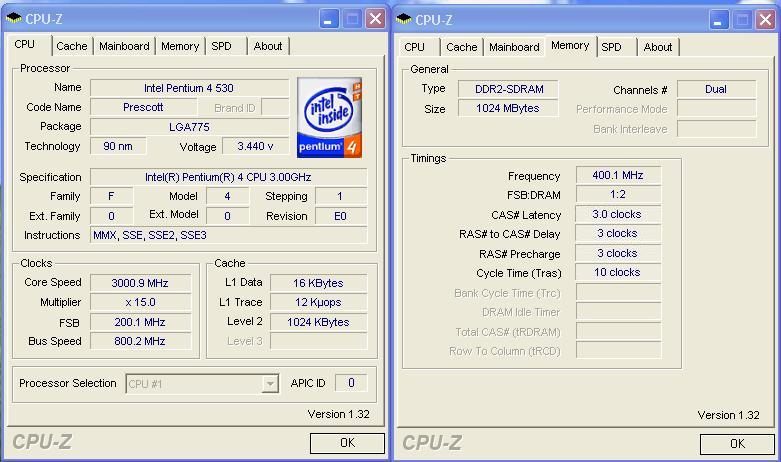Screen dimensions: 781x462
Task: Open the SPD tab in left CPU-Z window
Action: pos(222,46)
